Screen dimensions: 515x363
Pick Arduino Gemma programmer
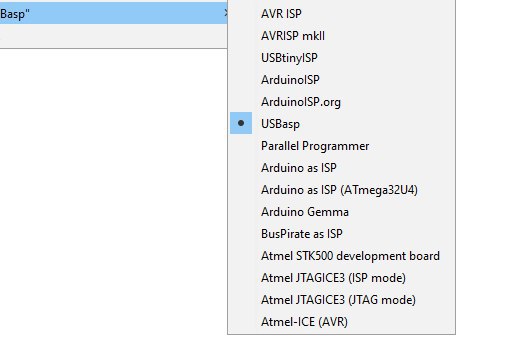(341, 212)
